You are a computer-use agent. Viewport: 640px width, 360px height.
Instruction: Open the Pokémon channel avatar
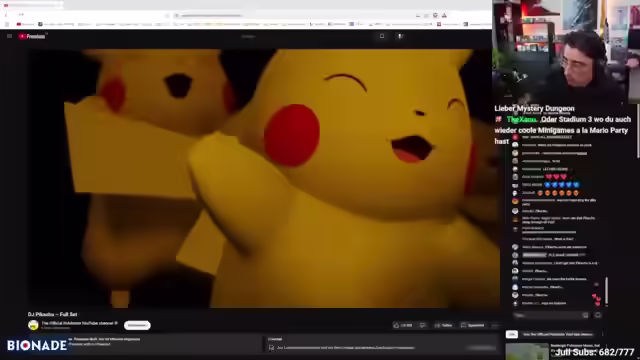[x=33, y=325]
